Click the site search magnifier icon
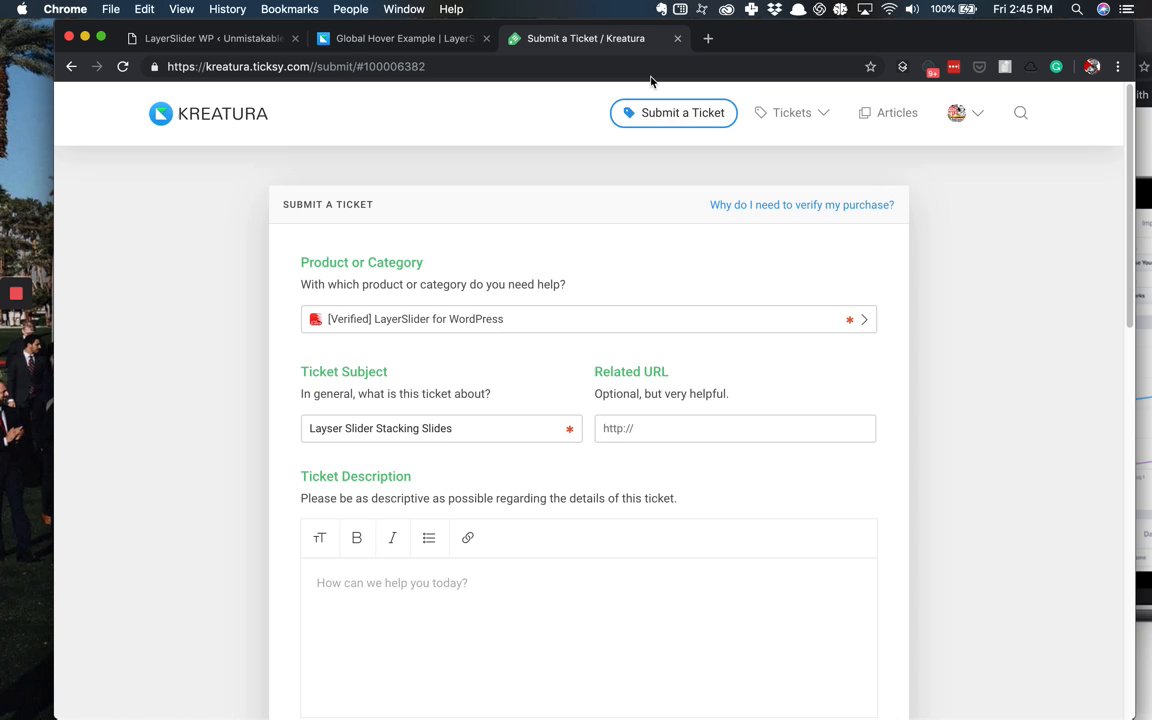The width and height of the screenshot is (1152, 720). tap(1020, 113)
